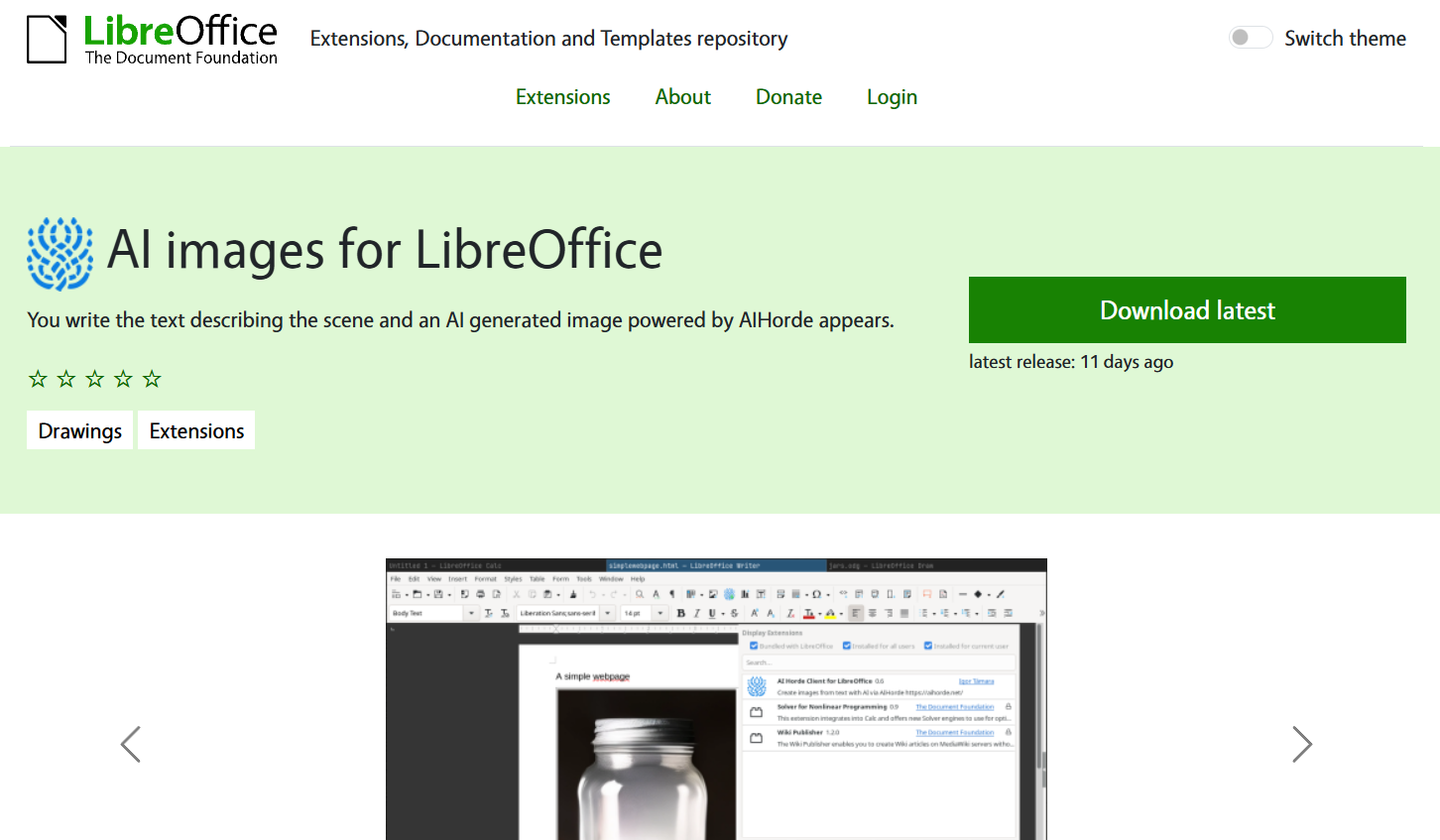The width and height of the screenshot is (1440, 840).
Task: Rate extension with fourth star
Action: [x=123, y=379]
